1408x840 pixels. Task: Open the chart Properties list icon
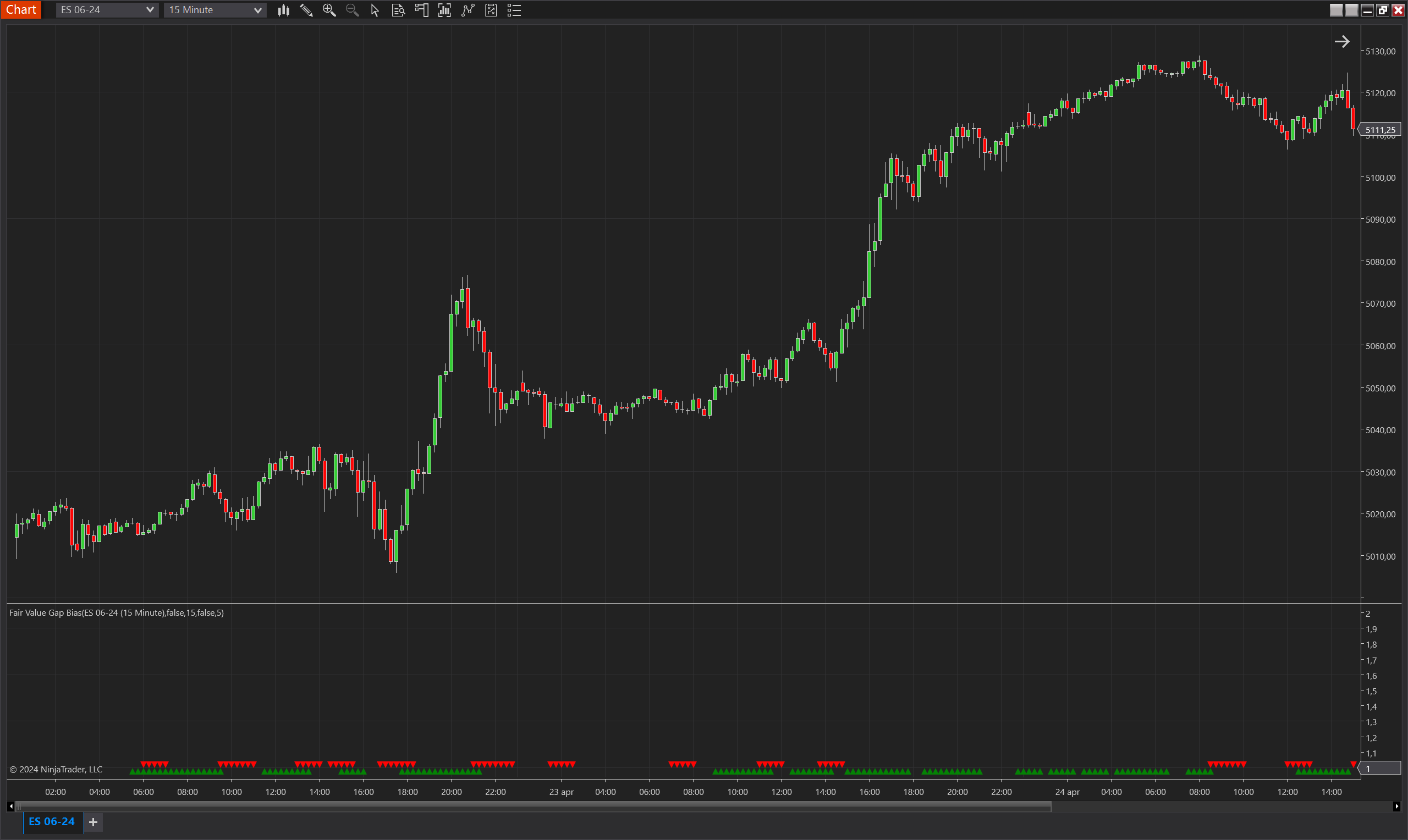(514, 10)
